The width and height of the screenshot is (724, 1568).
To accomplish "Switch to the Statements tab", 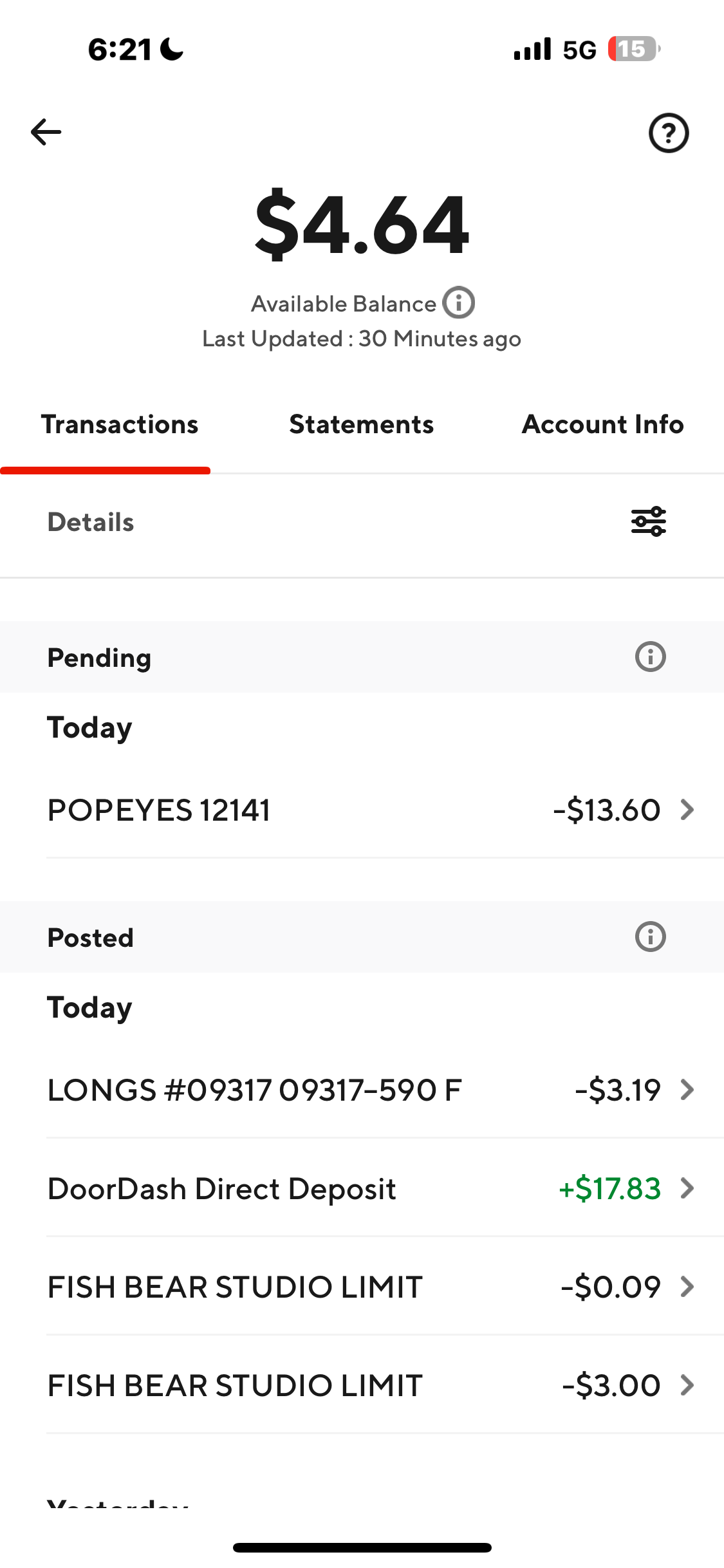I will point(361,425).
